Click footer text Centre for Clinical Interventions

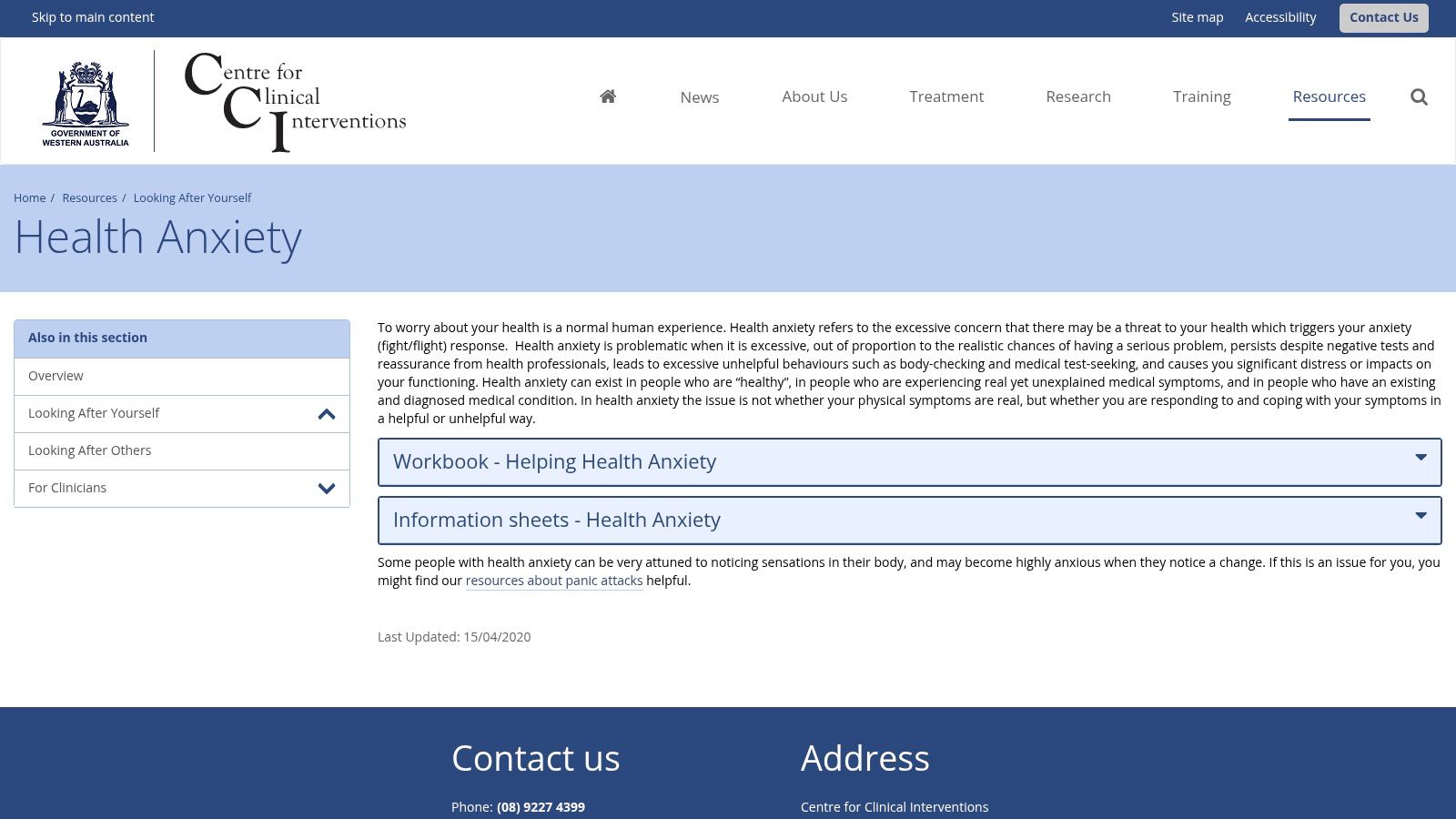pos(895,807)
